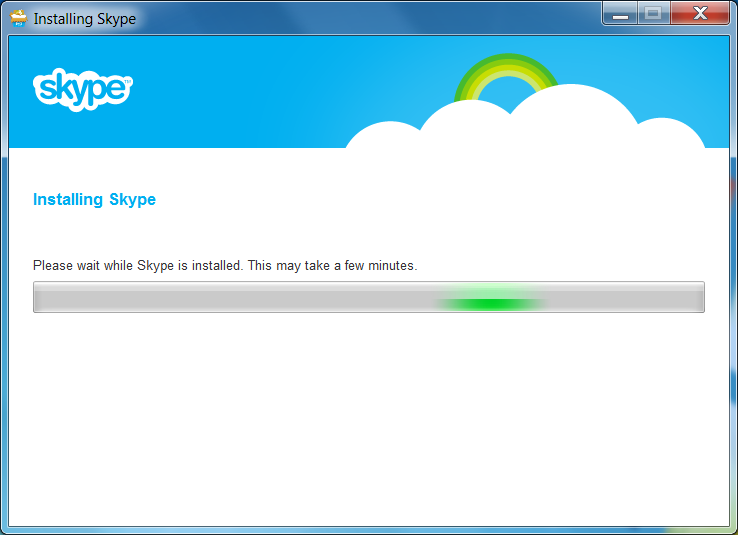Click the green glow on the progress bar
Image resolution: width=738 pixels, height=535 pixels.
point(490,302)
